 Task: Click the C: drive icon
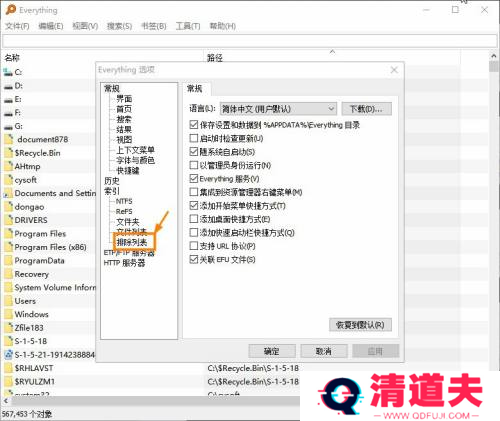click(8, 72)
